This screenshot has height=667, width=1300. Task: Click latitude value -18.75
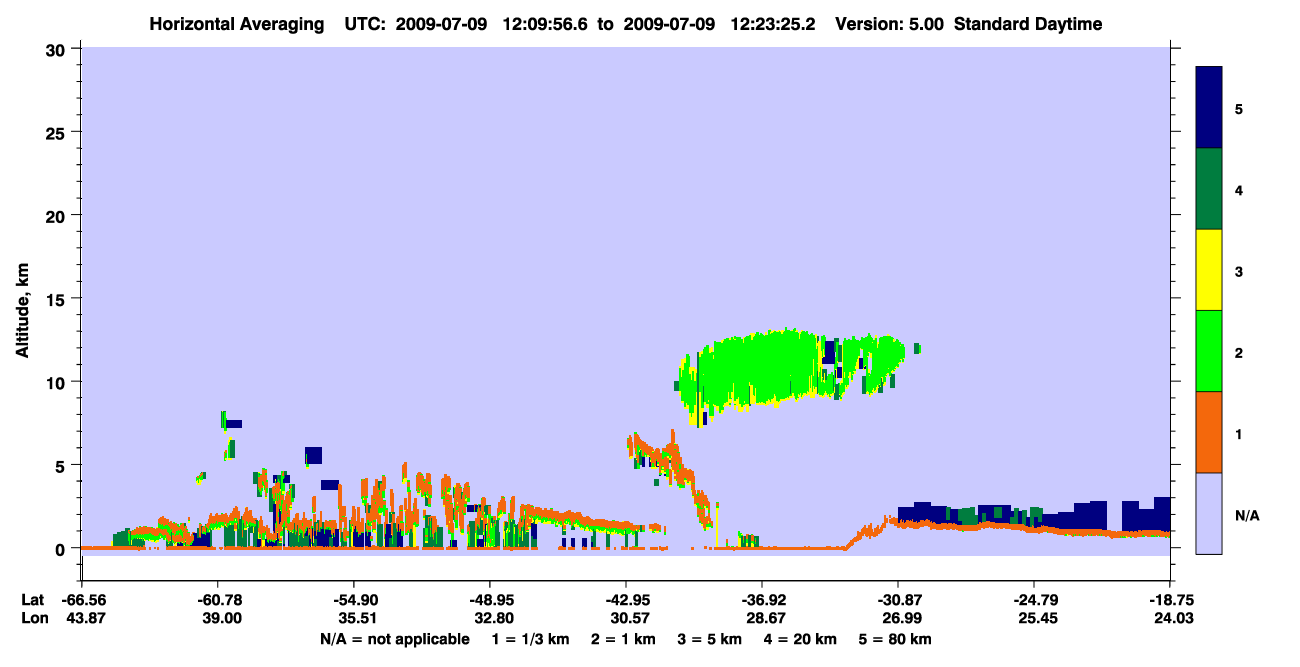[x=1170, y=600]
